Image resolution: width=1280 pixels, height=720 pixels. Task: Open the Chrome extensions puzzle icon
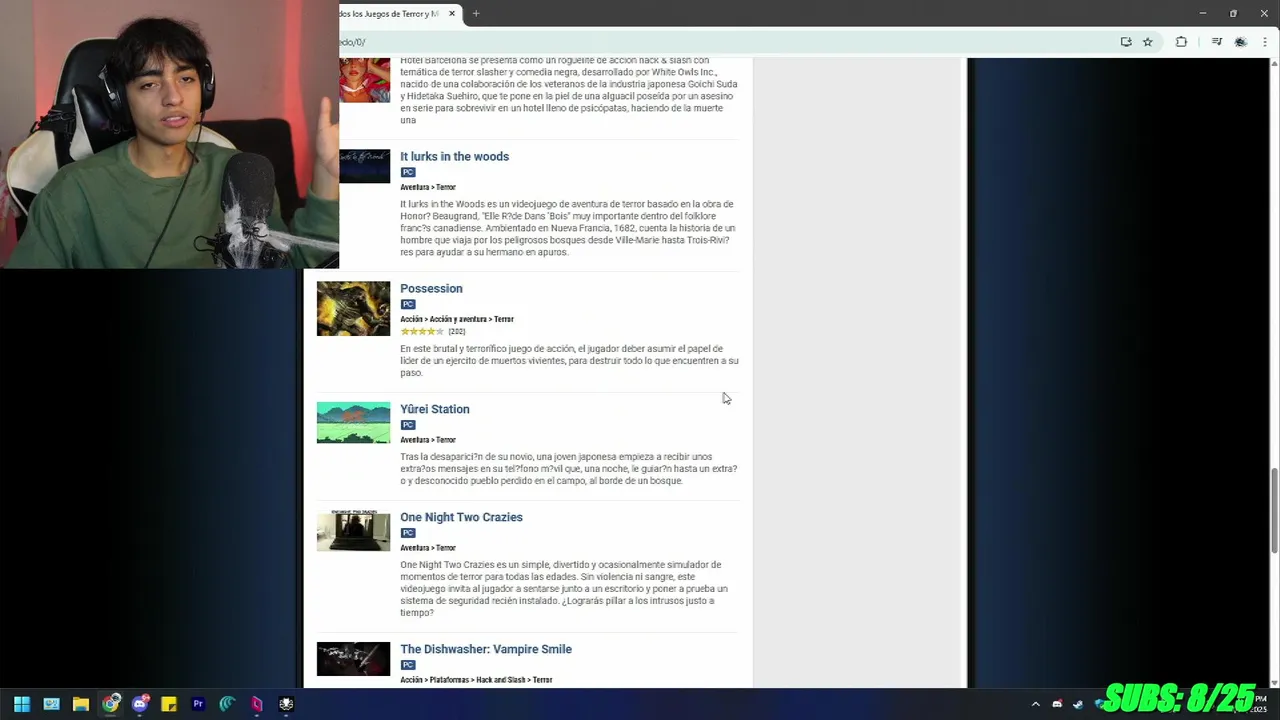tap(1181, 42)
